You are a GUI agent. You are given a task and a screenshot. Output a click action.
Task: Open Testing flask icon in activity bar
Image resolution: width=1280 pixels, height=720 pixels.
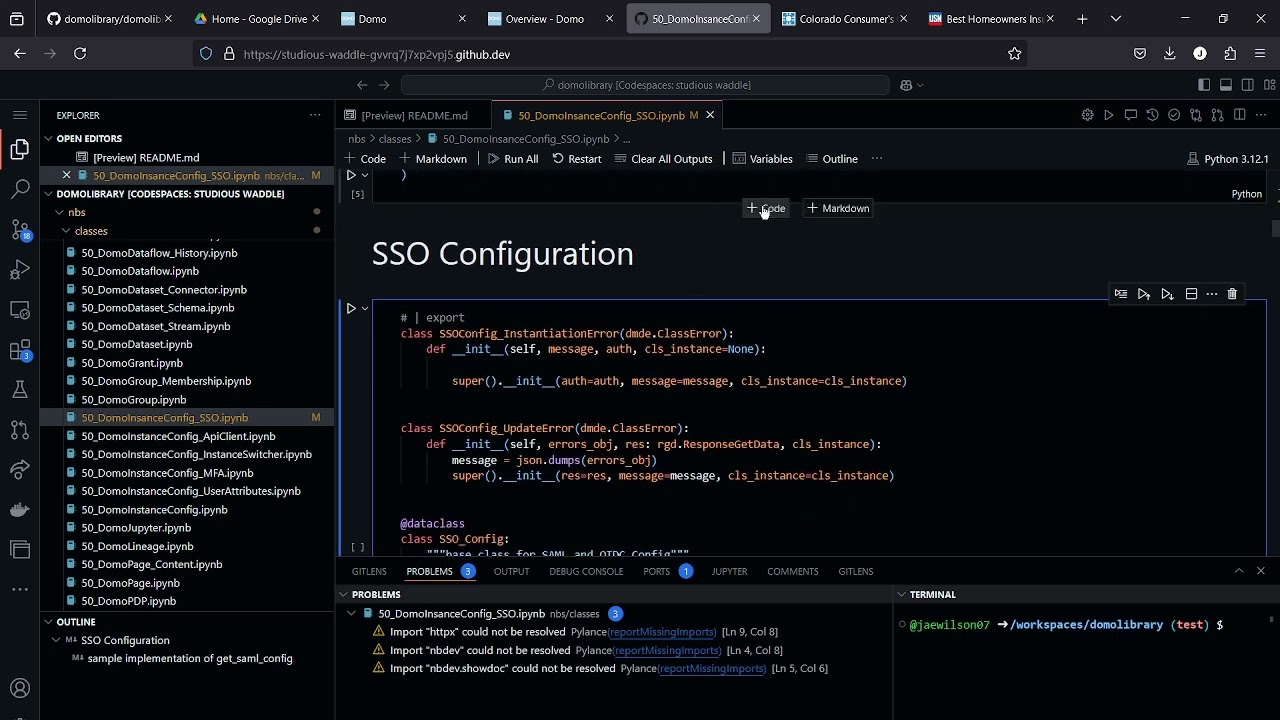coord(20,390)
